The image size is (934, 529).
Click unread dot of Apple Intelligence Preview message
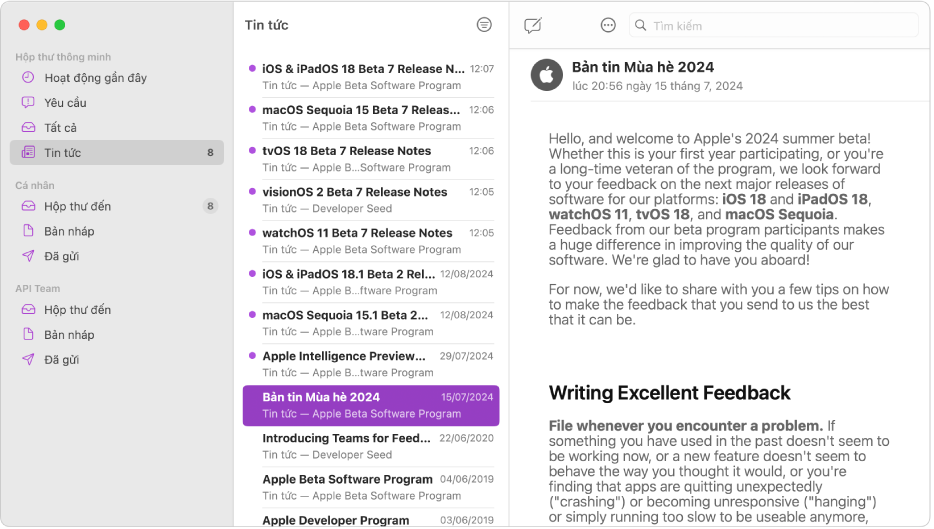(x=252, y=356)
